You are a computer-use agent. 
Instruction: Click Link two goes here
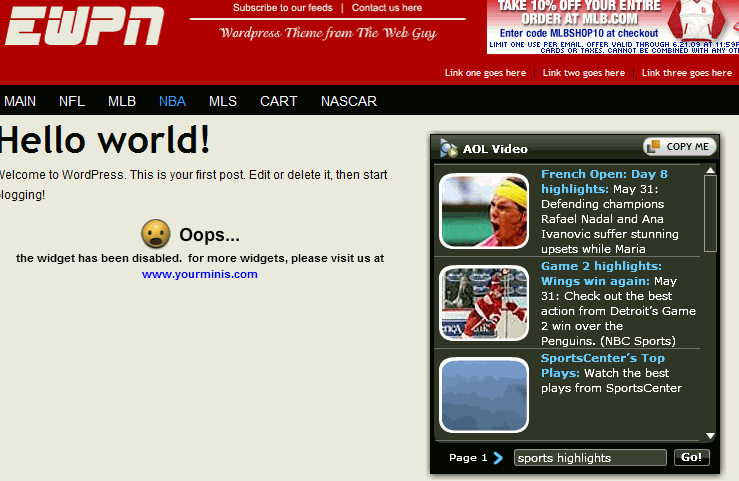pyautogui.click(x=583, y=73)
